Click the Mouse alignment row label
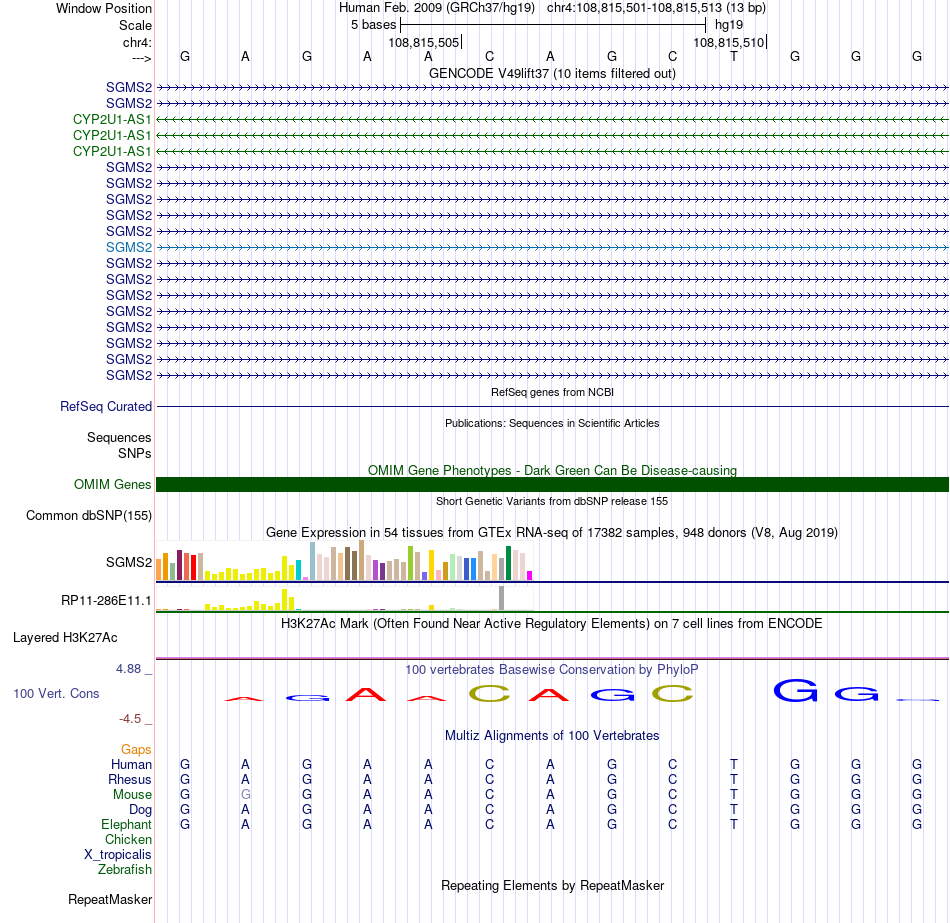 point(132,795)
